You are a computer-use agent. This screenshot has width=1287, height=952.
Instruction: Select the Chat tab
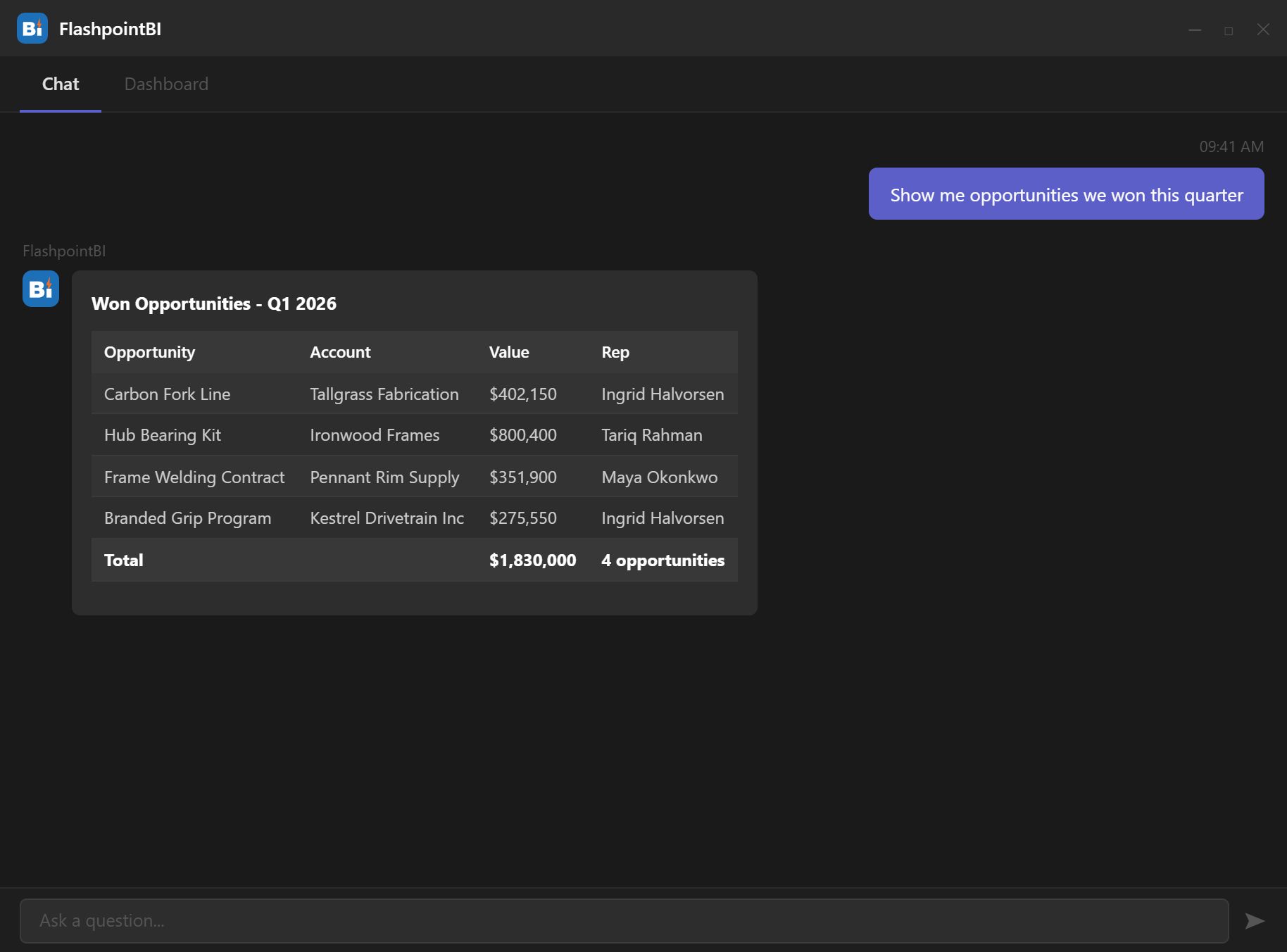click(x=61, y=84)
